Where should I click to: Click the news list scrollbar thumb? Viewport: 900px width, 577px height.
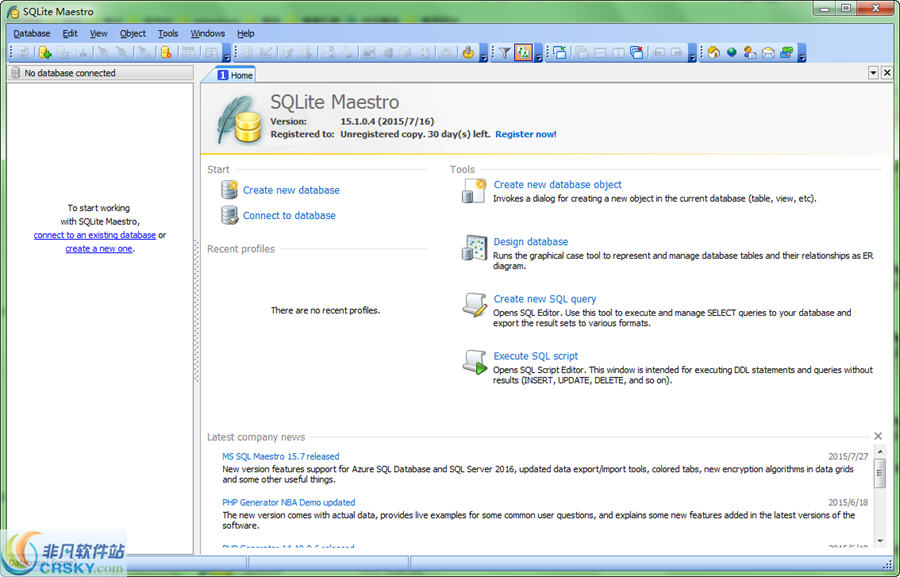tap(880, 473)
